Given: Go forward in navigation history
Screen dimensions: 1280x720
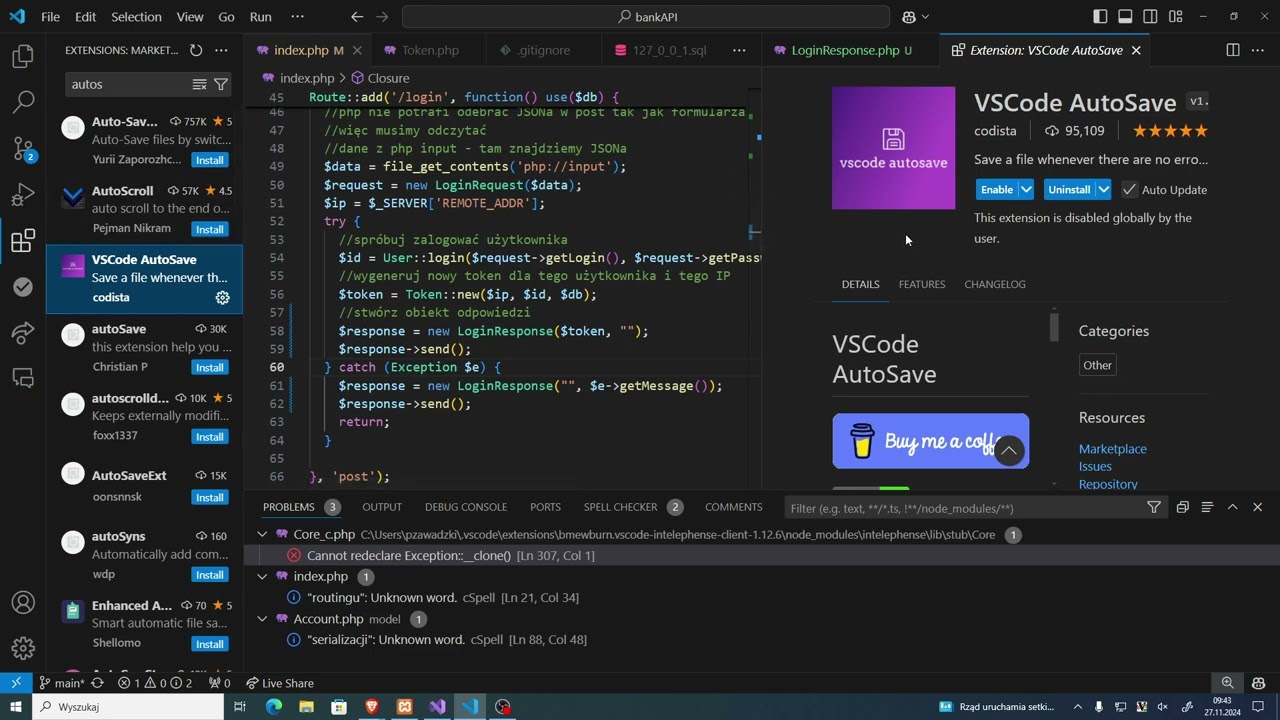Looking at the screenshot, I should [x=384, y=17].
